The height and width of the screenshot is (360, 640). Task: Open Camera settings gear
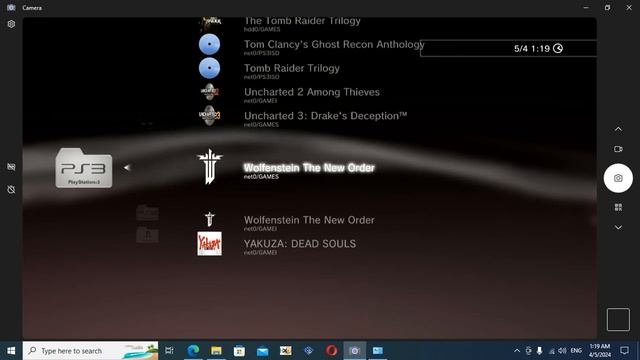click(11, 24)
